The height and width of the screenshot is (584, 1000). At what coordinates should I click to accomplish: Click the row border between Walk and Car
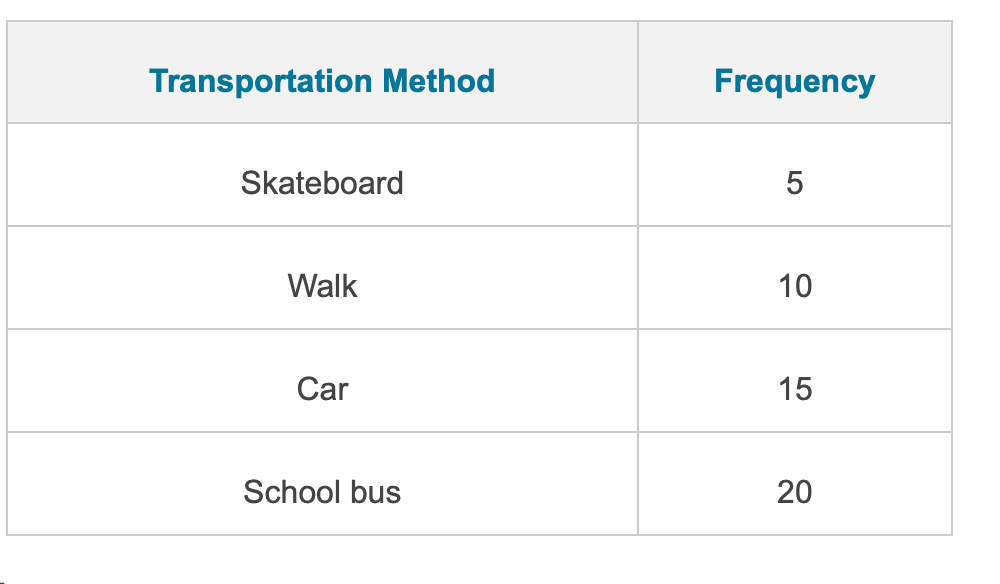coord(480,329)
